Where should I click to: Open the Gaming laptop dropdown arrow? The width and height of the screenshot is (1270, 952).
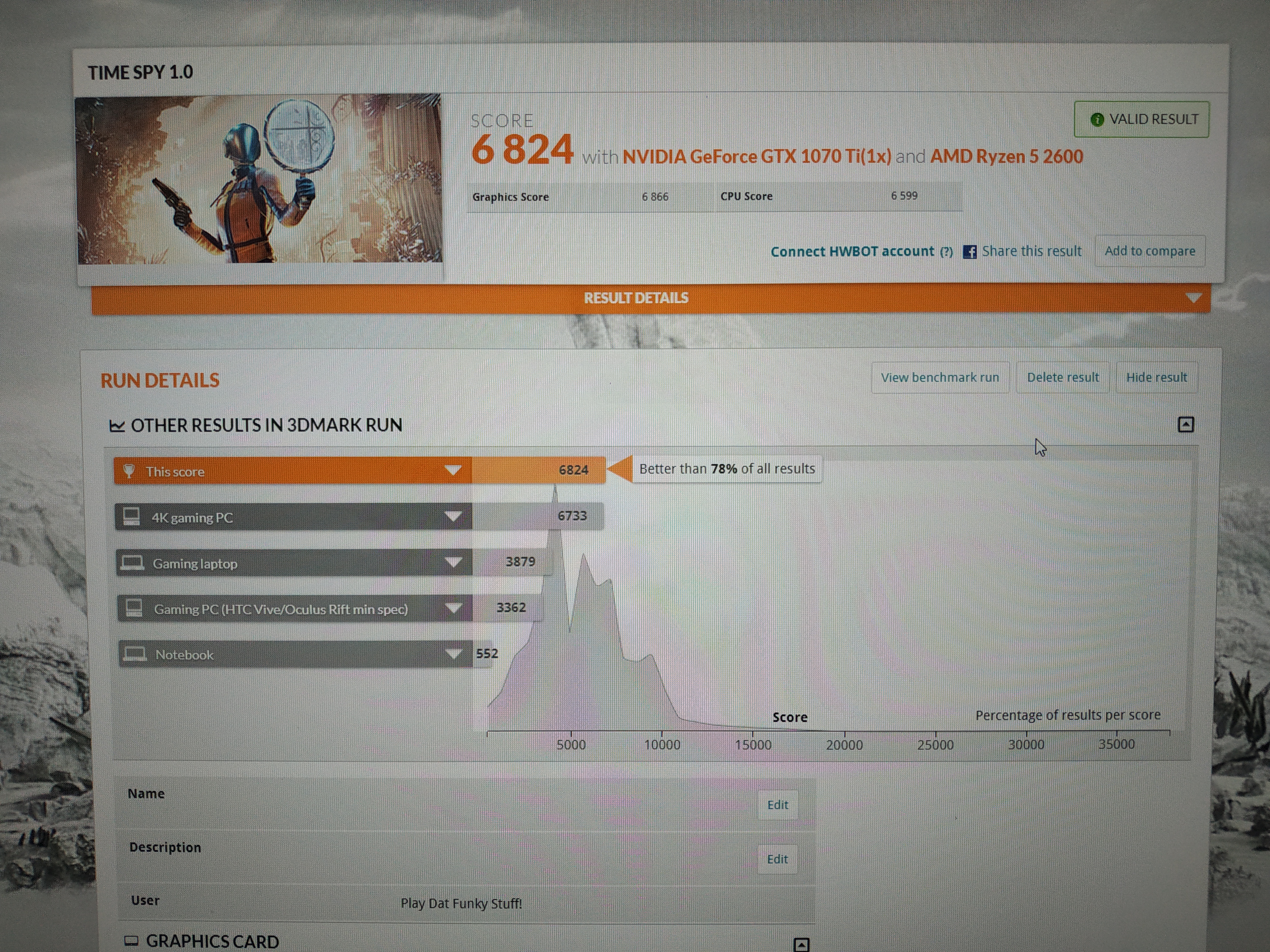[x=453, y=562]
